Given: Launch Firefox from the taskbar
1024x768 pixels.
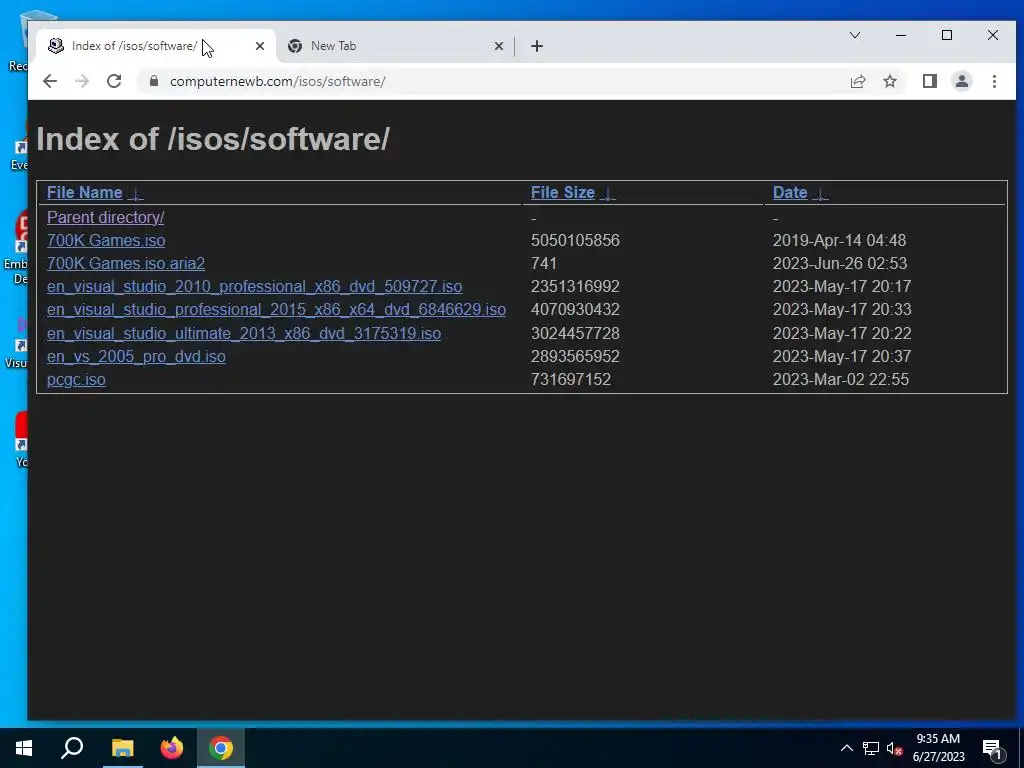Looking at the screenshot, I should 172,748.
